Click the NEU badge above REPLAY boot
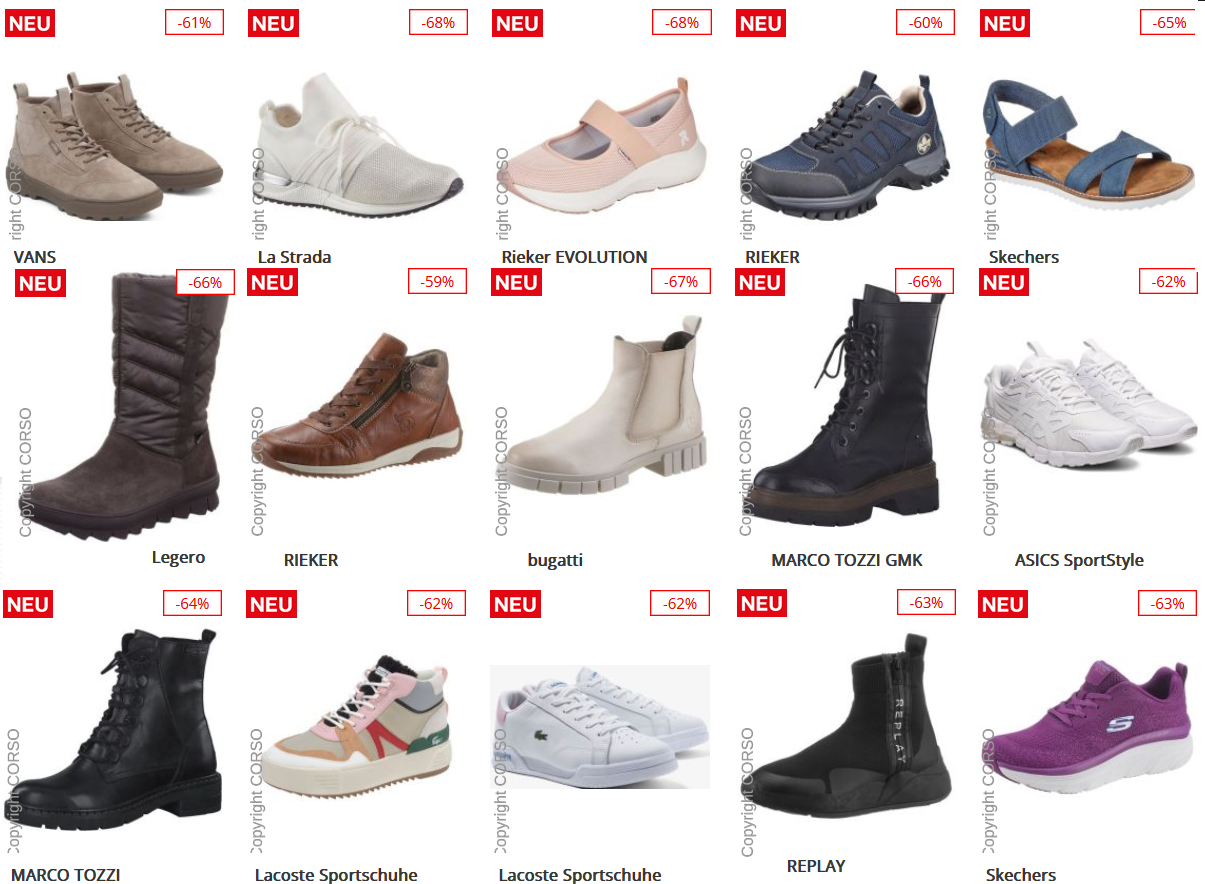The image size is (1205, 884). (761, 603)
